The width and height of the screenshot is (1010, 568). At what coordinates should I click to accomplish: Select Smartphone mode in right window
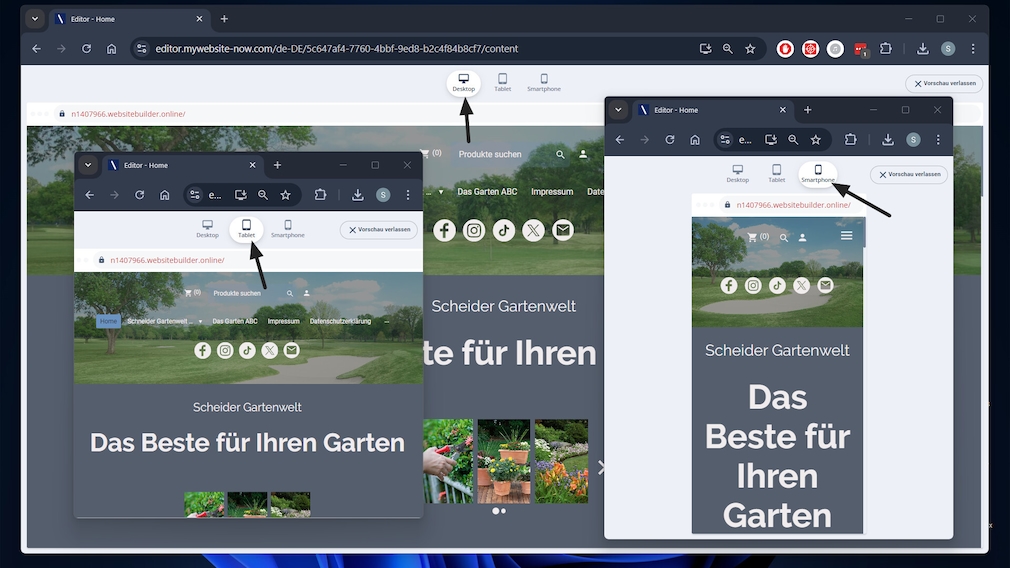817,173
